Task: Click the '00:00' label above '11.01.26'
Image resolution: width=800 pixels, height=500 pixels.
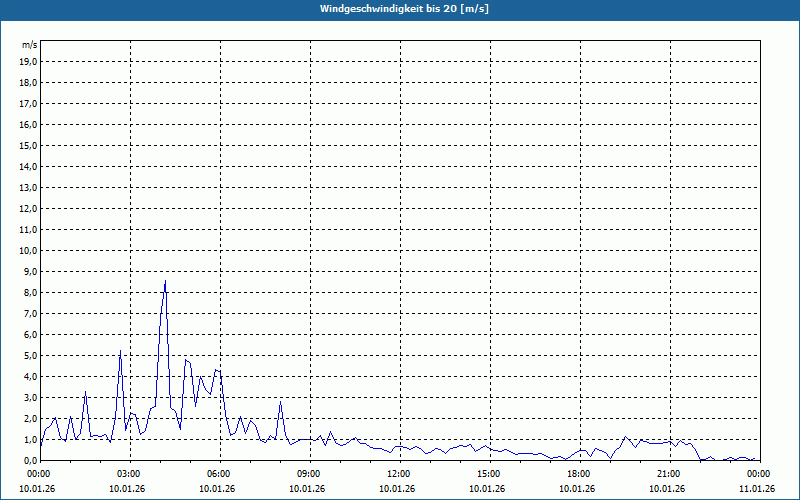Action: pos(760,474)
